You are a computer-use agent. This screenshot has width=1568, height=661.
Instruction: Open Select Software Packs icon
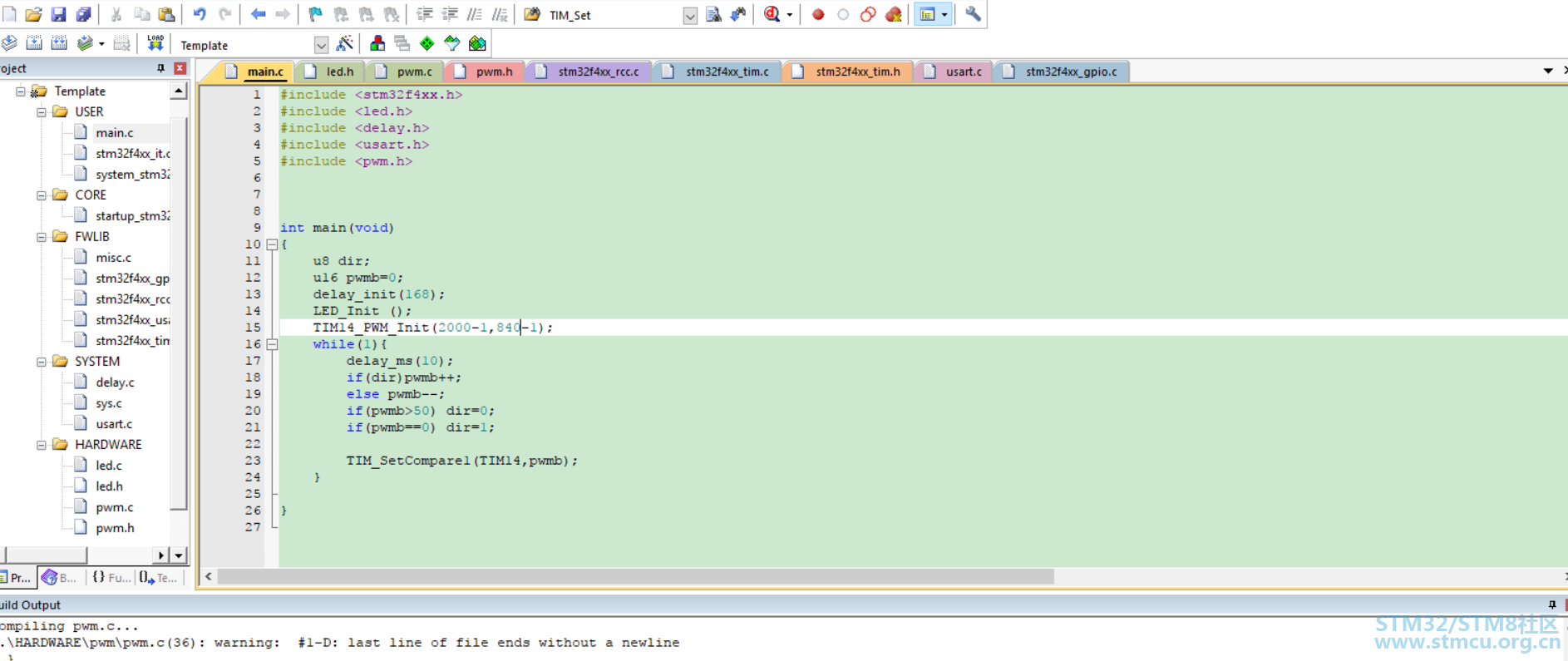click(452, 43)
